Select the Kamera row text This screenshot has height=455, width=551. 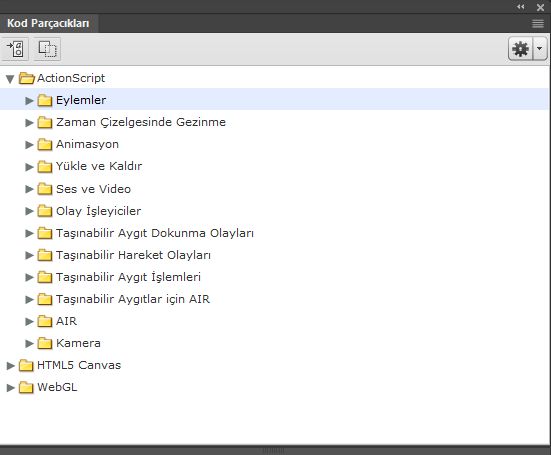coord(78,343)
